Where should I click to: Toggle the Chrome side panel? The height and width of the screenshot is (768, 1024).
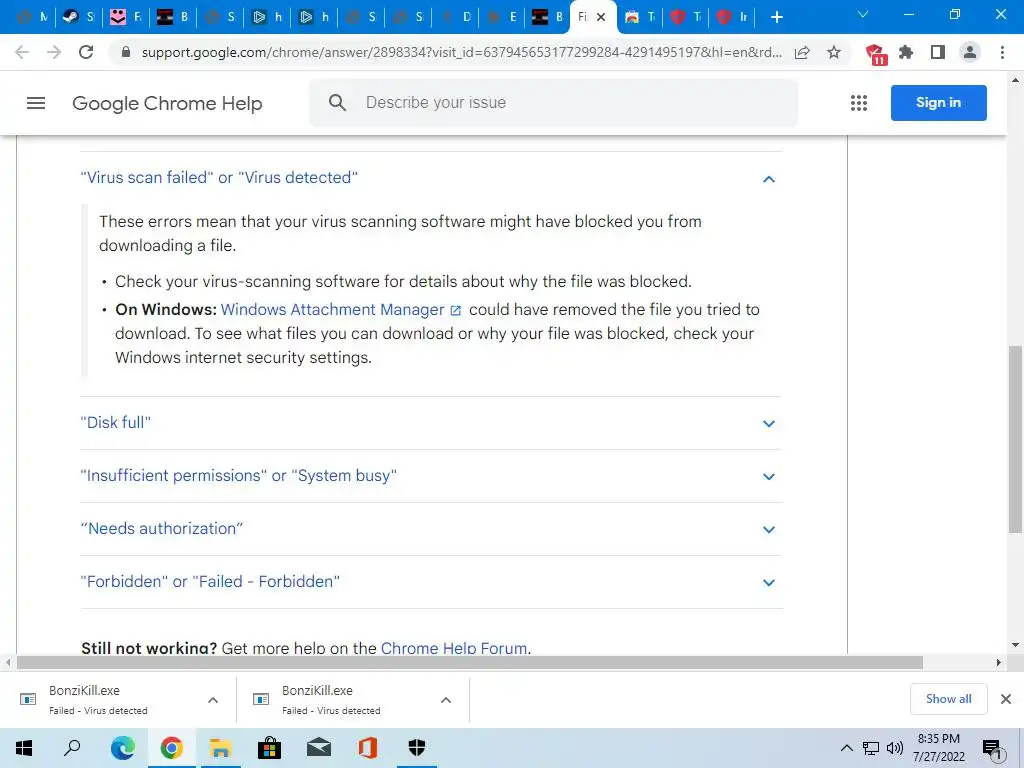pos(938,52)
